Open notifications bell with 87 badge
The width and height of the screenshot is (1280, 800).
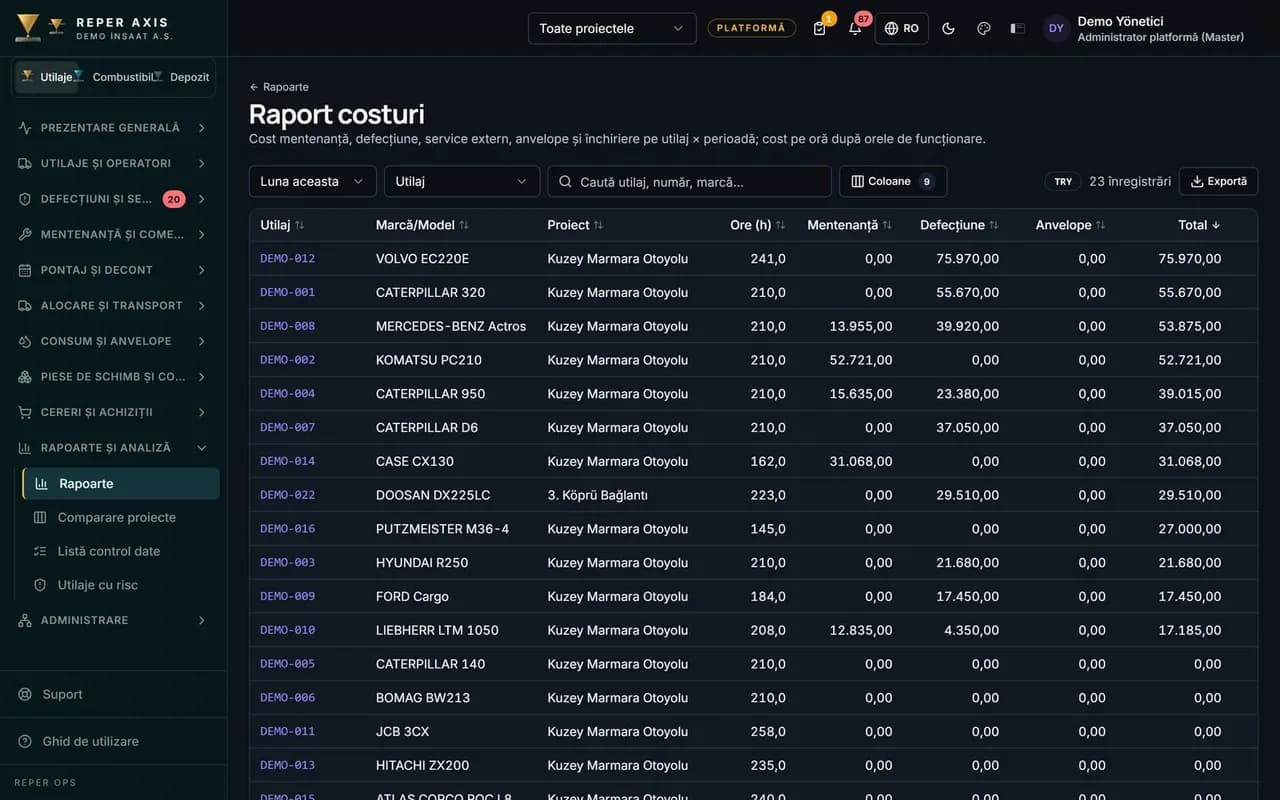point(855,28)
